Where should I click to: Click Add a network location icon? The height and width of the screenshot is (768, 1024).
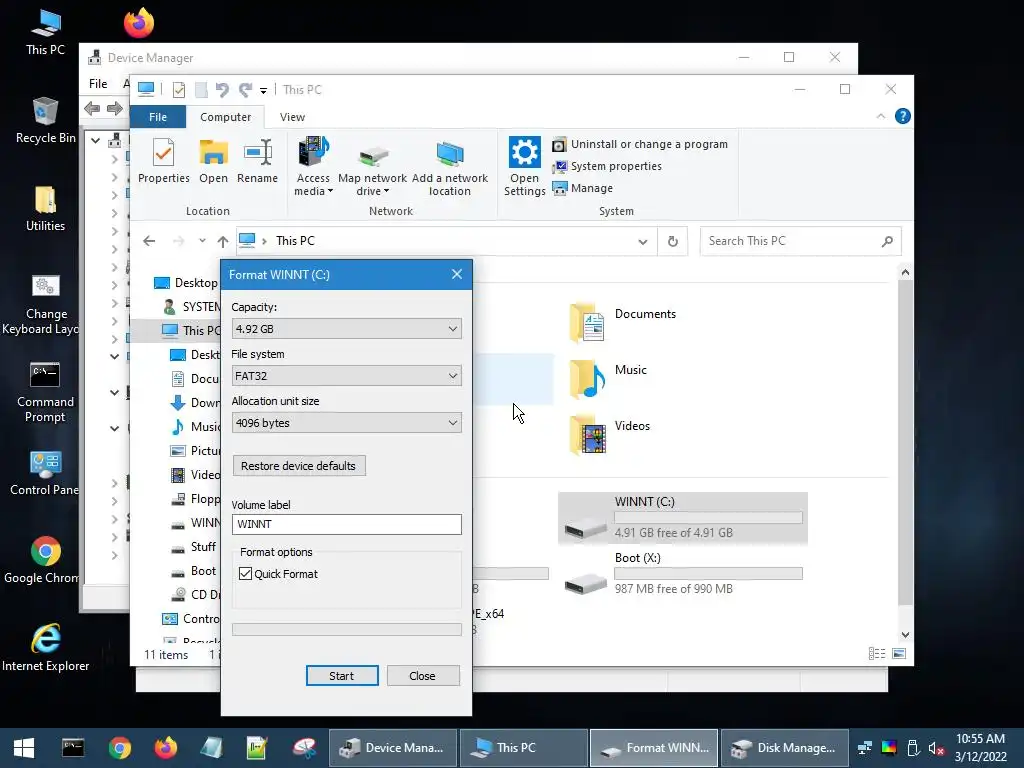click(449, 167)
